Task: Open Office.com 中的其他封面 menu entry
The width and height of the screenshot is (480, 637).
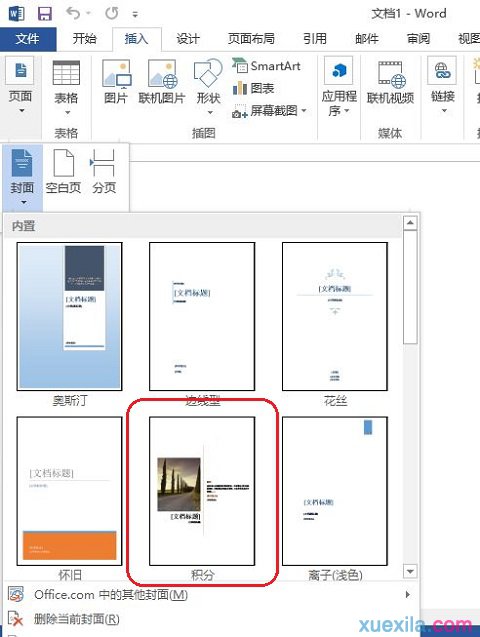Action: coord(211,595)
